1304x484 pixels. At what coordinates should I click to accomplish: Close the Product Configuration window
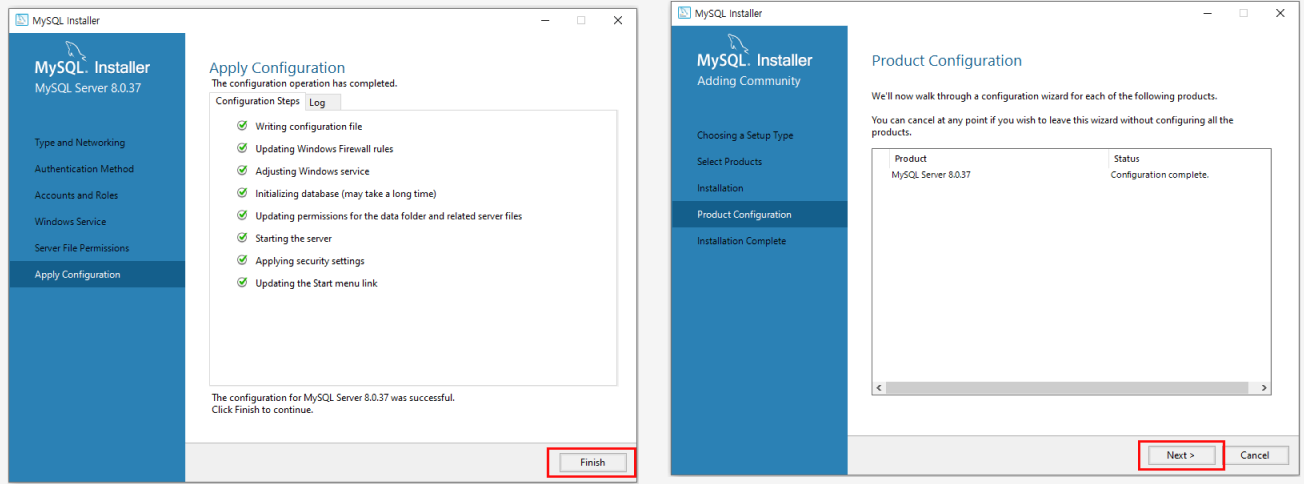click(x=1280, y=13)
